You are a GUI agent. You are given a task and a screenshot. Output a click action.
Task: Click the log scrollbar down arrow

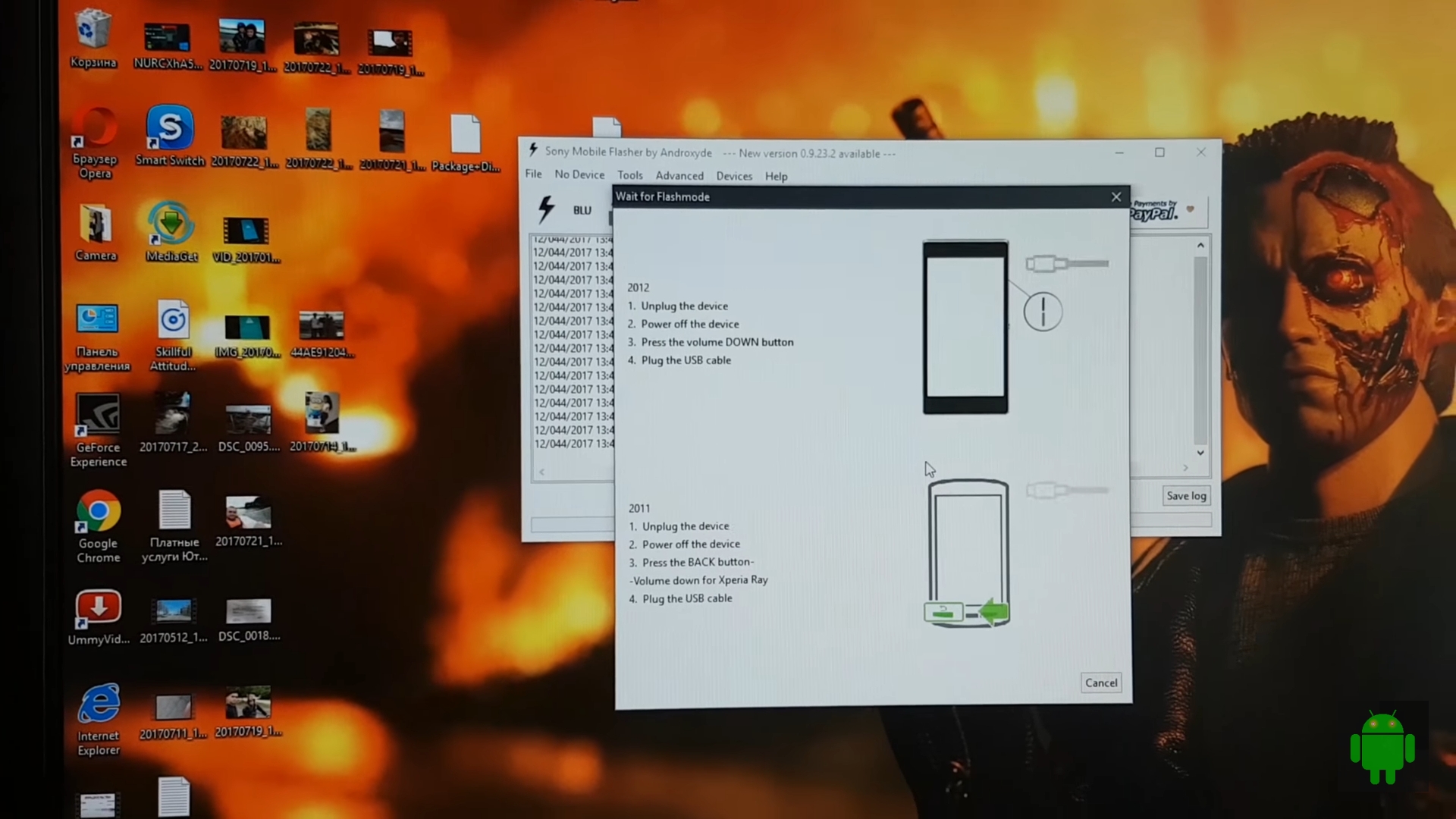[x=1200, y=453]
